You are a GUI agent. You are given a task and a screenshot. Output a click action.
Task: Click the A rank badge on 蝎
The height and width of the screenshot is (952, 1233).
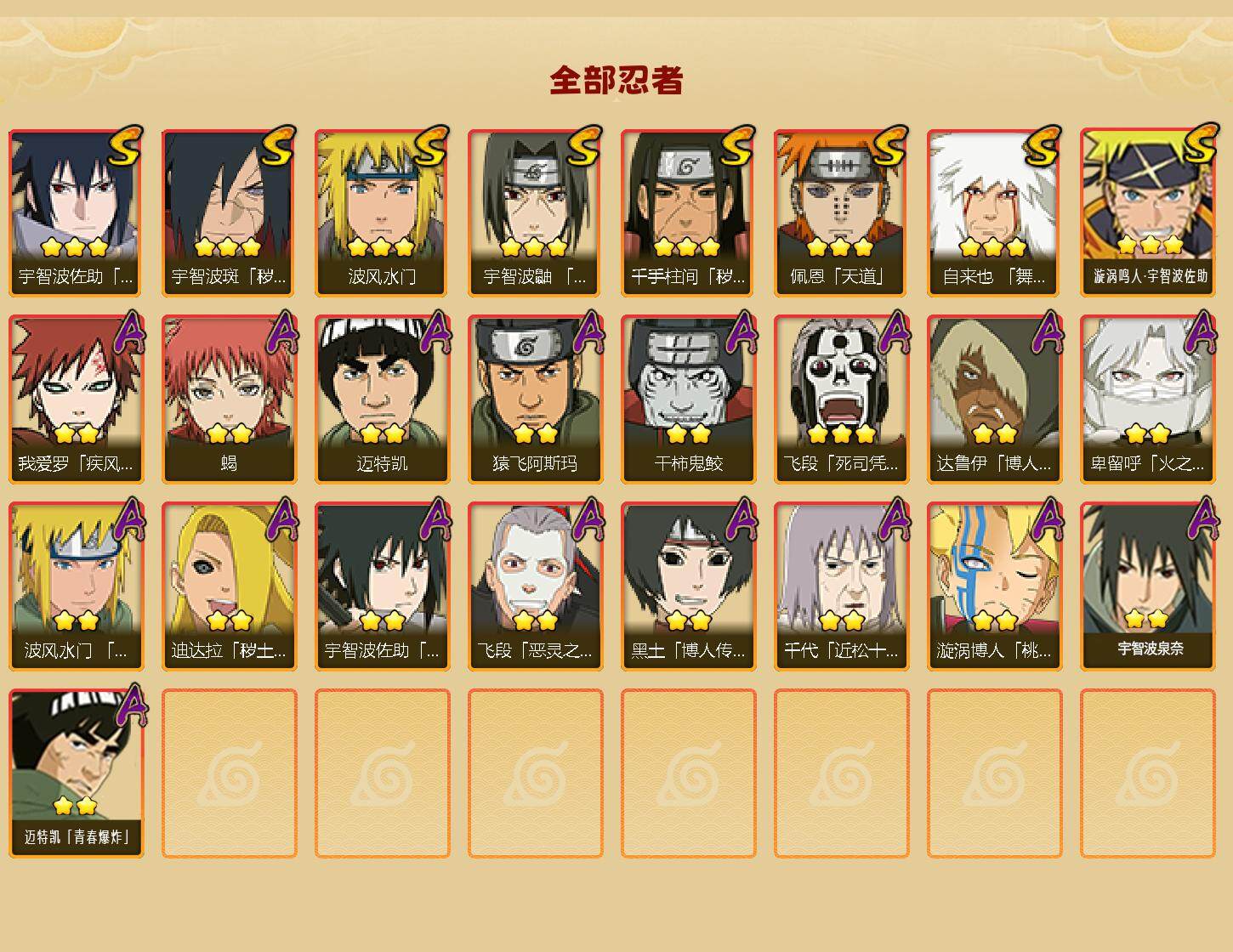pyautogui.click(x=281, y=332)
